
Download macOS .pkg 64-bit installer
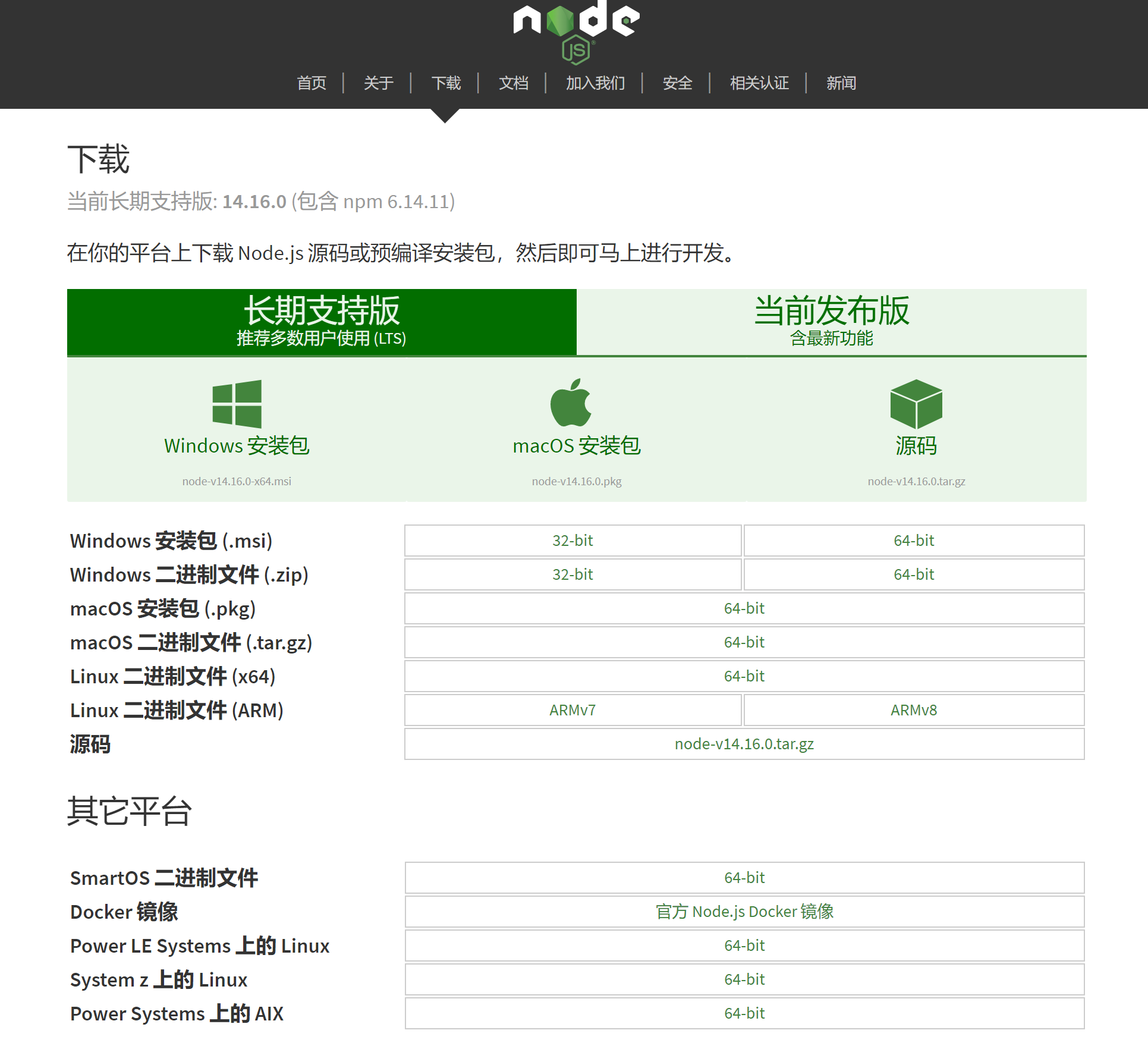tap(744, 608)
